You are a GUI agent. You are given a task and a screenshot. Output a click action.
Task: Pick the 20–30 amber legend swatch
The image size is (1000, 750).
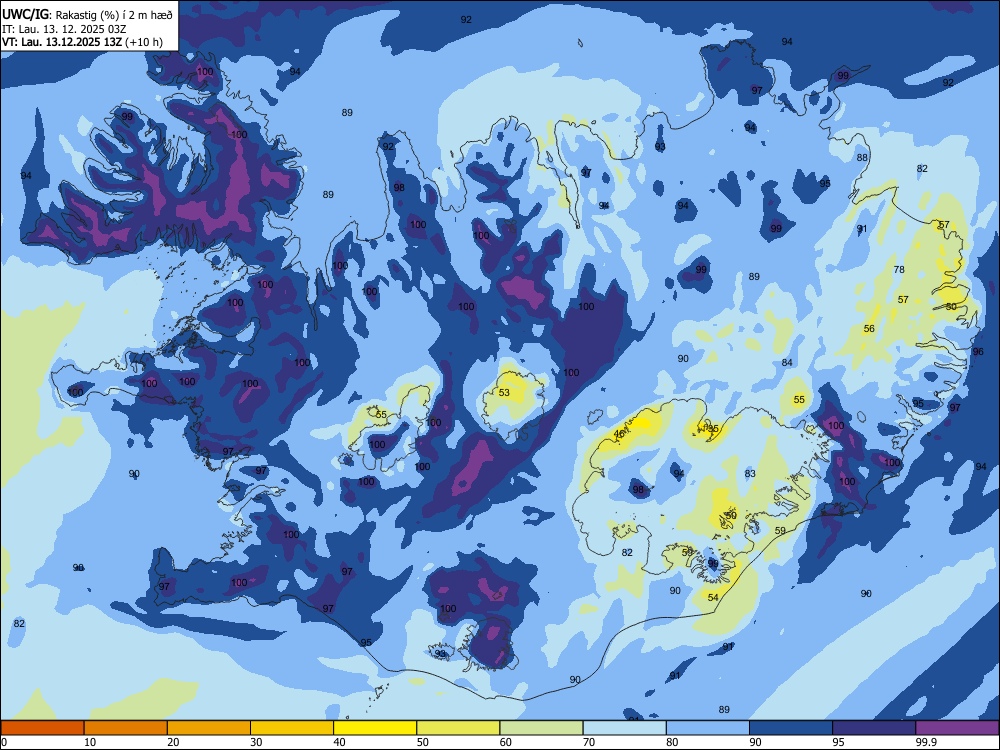pyautogui.click(x=209, y=728)
